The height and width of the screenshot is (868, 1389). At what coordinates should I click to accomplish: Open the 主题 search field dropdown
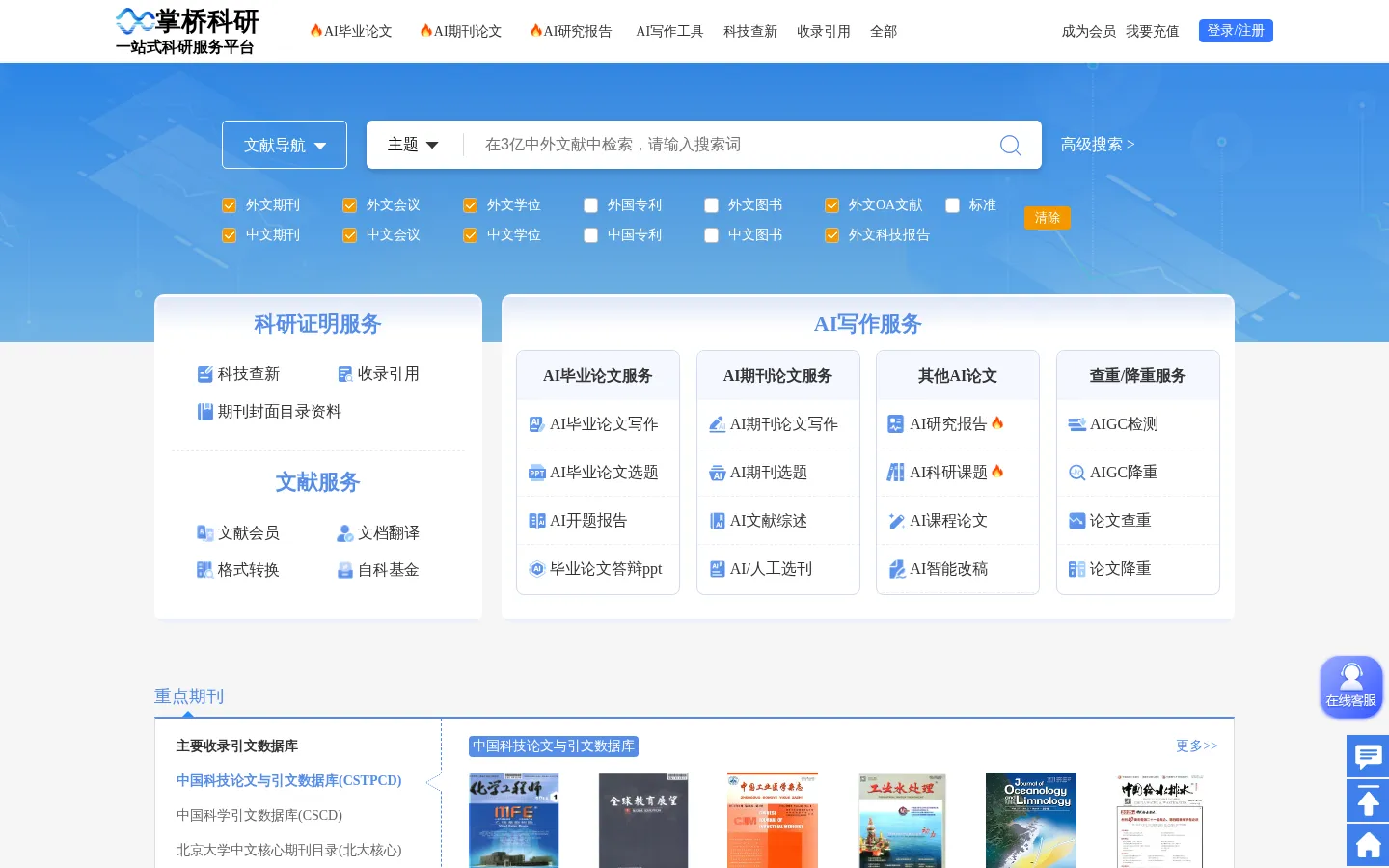pyautogui.click(x=413, y=145)
